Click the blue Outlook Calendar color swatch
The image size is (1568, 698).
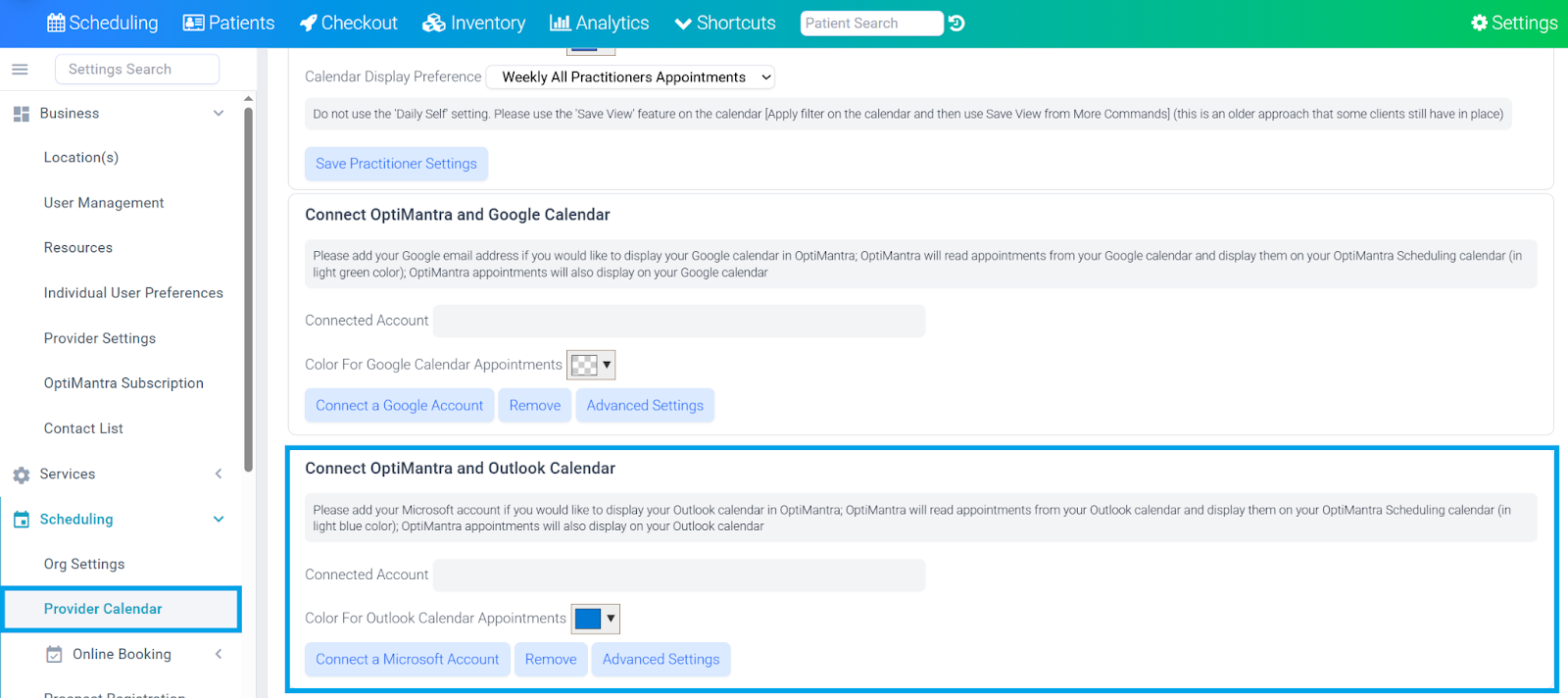(588, 619)
